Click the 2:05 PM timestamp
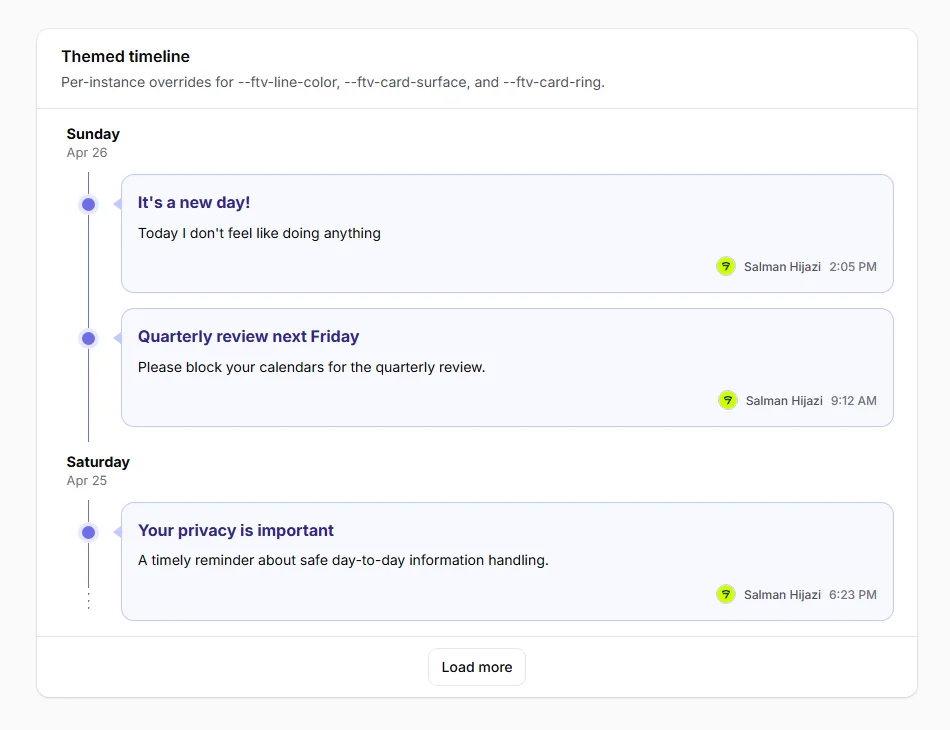 click(x=853, y=267)
